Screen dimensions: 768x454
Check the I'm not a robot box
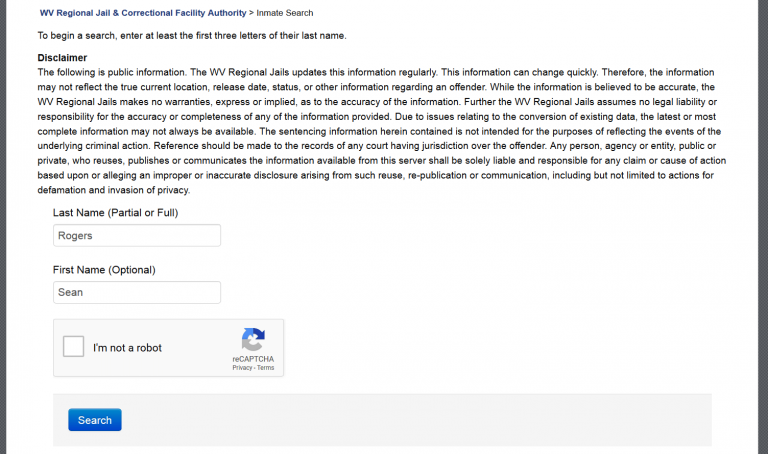pyautogui.click(x=73, y=347)
